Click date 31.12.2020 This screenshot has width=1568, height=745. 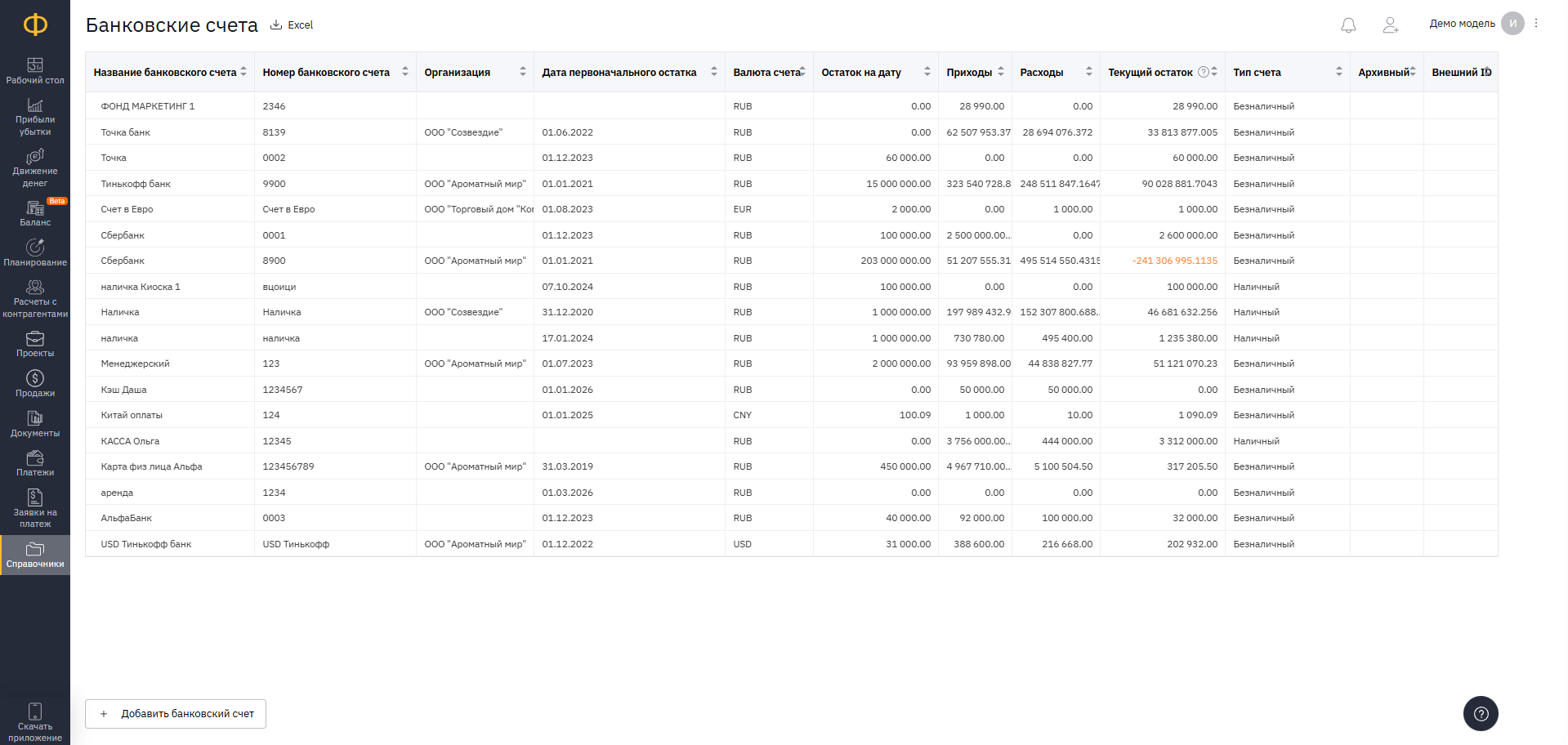[x=568, y=312]
